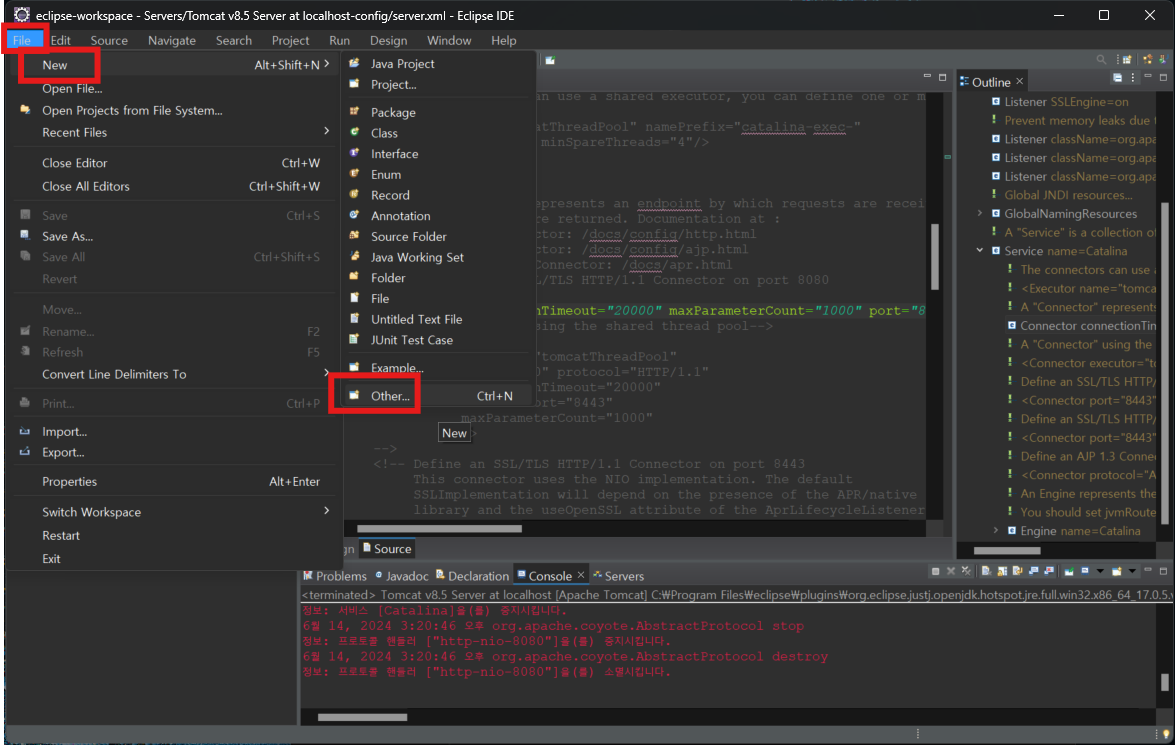Viewport: 1175px width, 745px height.
Task: Minimize the editor area
Action: 927,76
